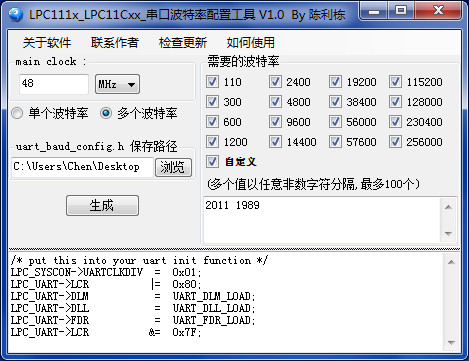Click up arrow of custom baud box scrollbar
Image resolution: width=469 pixels, height=361 pixels.
[x=448, y=207]
